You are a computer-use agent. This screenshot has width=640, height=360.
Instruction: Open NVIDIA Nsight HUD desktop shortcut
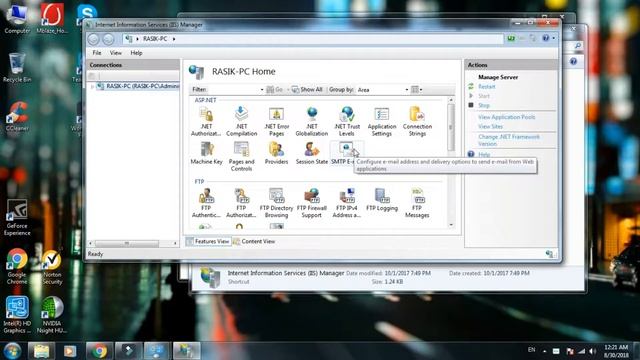pos(52,315)
